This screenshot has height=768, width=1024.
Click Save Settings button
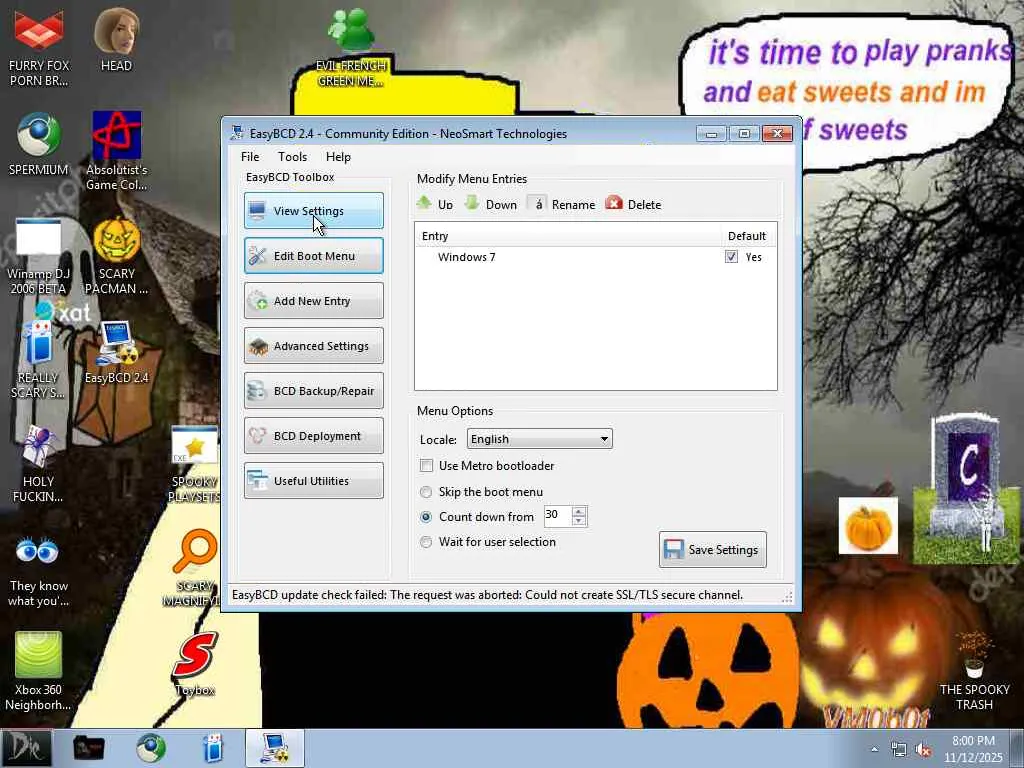click(x=712, y=550)
